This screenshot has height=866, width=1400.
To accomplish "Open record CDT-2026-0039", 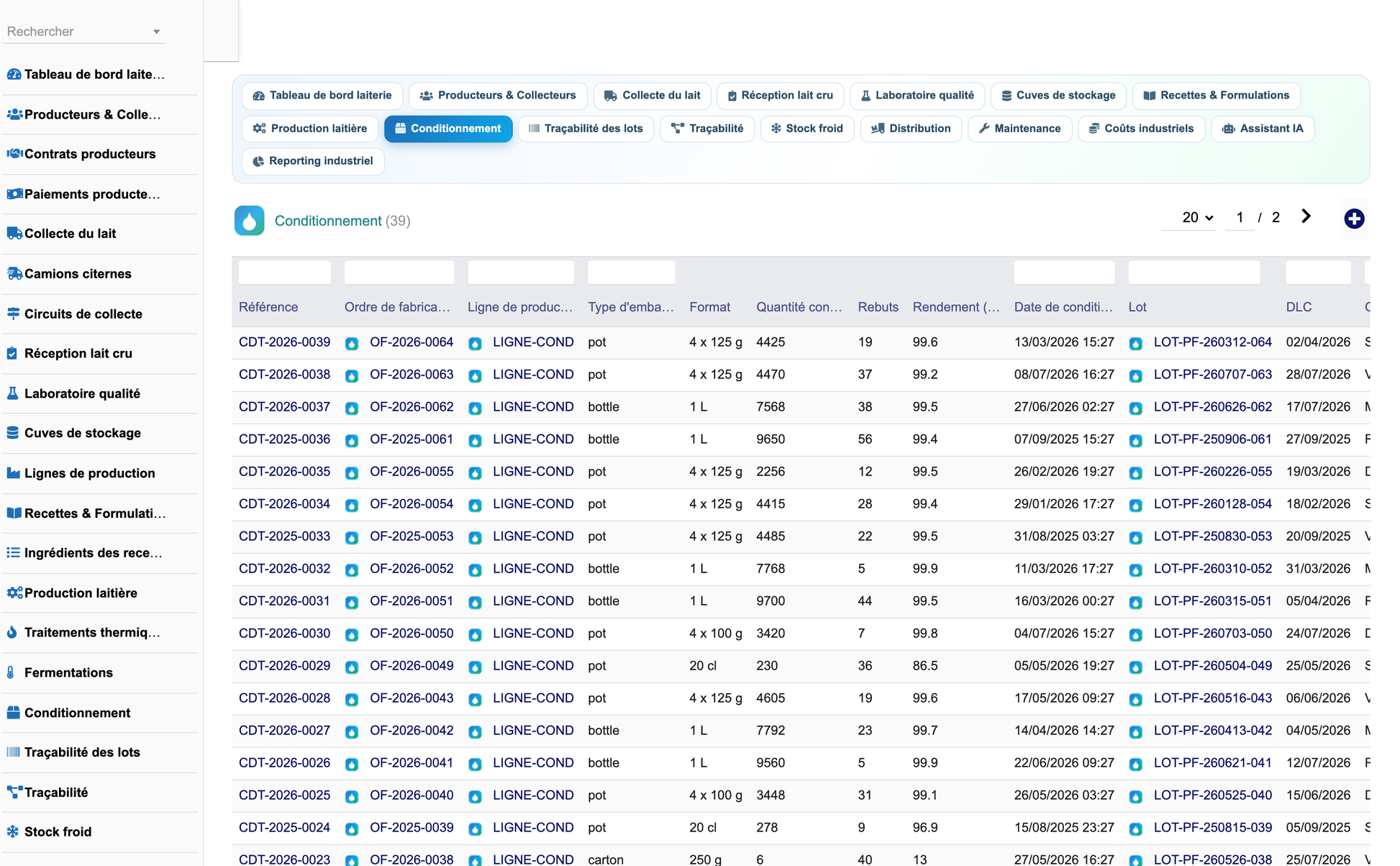I will (284, 342).
